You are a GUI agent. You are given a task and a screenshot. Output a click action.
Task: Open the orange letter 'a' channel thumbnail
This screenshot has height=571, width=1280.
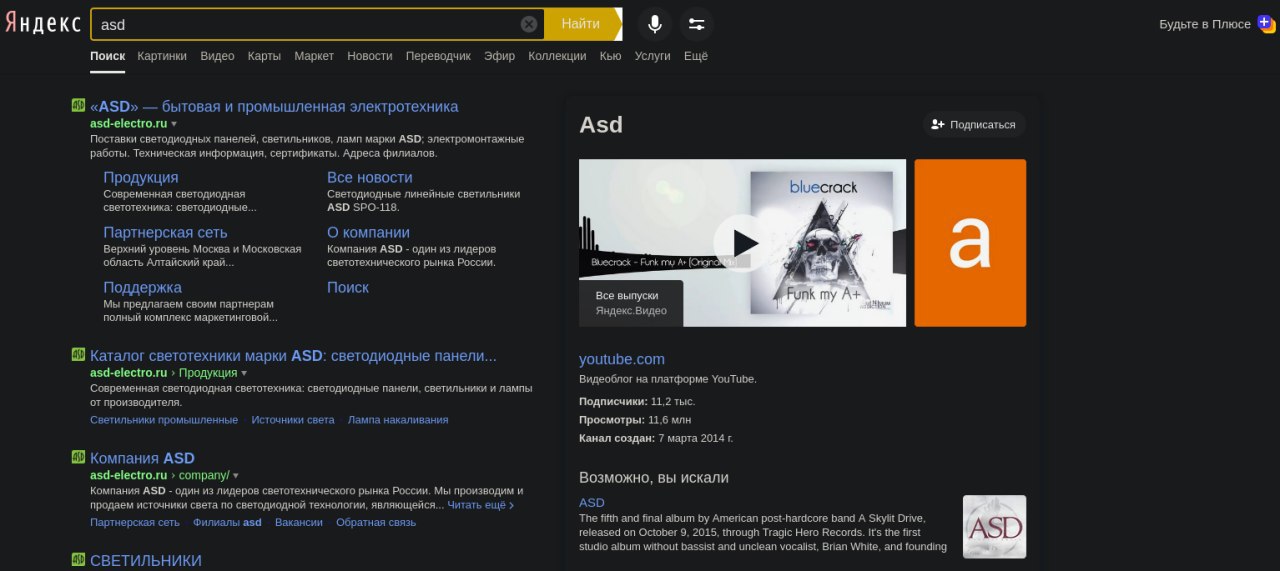coord(970,243)
